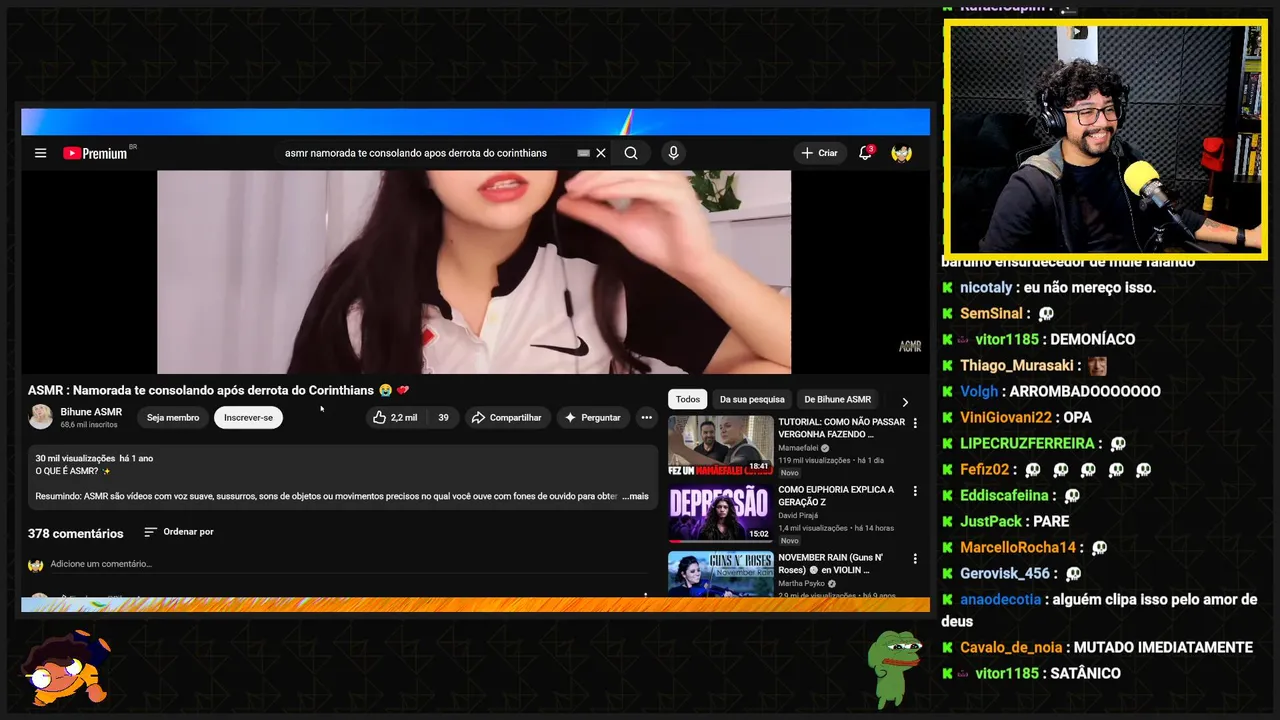
Task: Click the dislike count 39
Action: [x=443, y=417]
